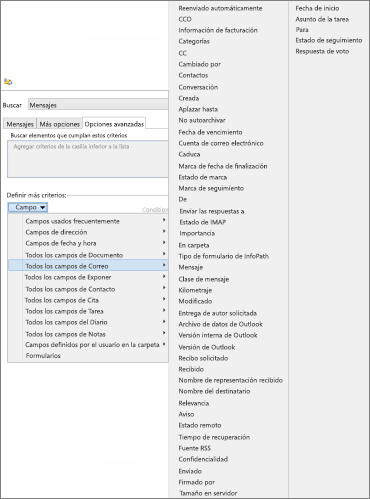Select Recibo solicitado field
This screenshot has width=370, height=499.
203,358
